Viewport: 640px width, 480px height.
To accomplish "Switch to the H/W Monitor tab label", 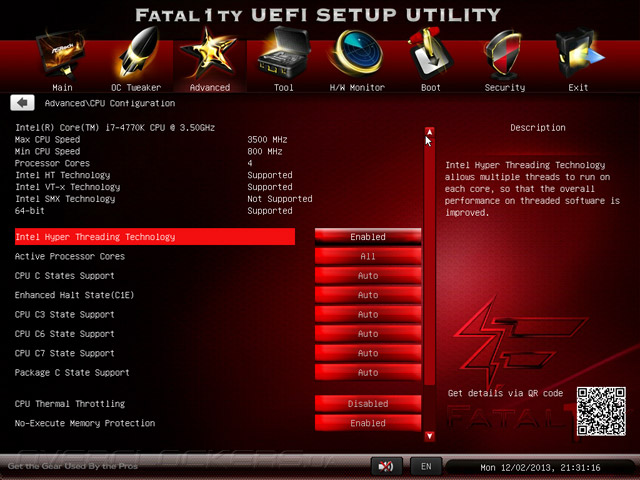I will point(357,87).
